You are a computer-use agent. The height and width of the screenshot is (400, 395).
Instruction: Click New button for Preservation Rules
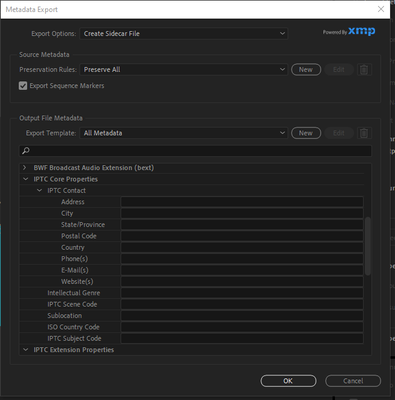306,70
